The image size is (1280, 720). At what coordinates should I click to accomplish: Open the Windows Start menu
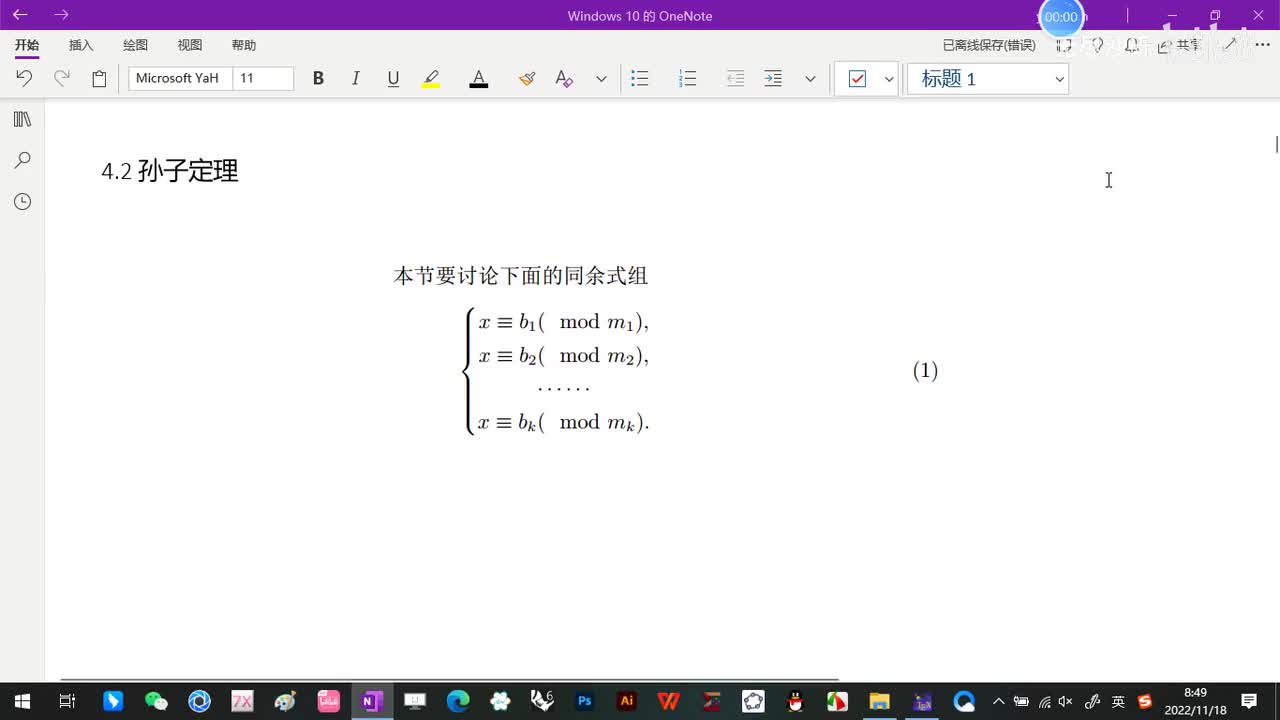[22, 701]
